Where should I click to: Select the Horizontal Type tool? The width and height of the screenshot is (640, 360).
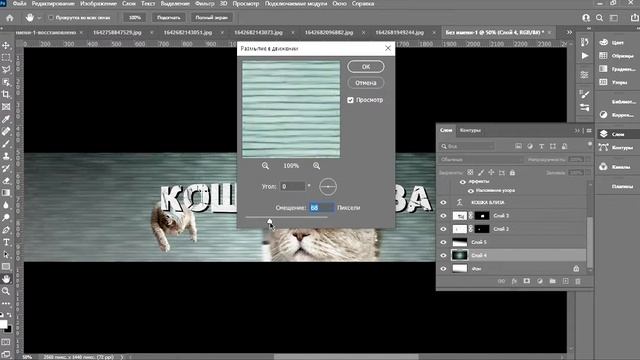tap(6, 242)
